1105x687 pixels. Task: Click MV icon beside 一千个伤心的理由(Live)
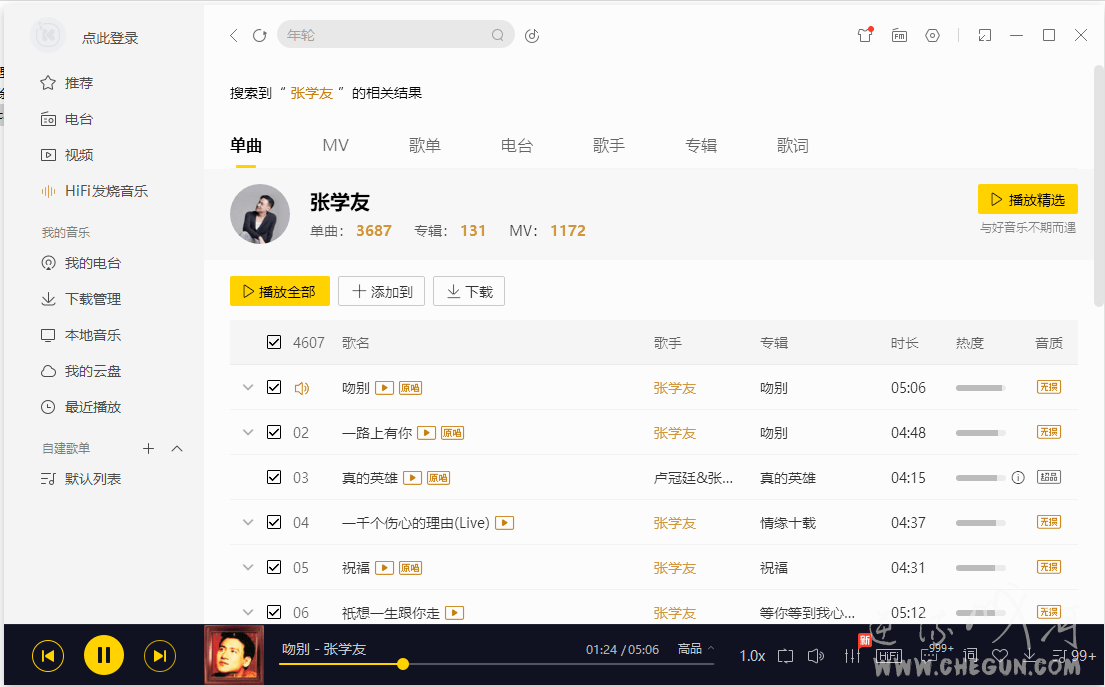[505, 523]
